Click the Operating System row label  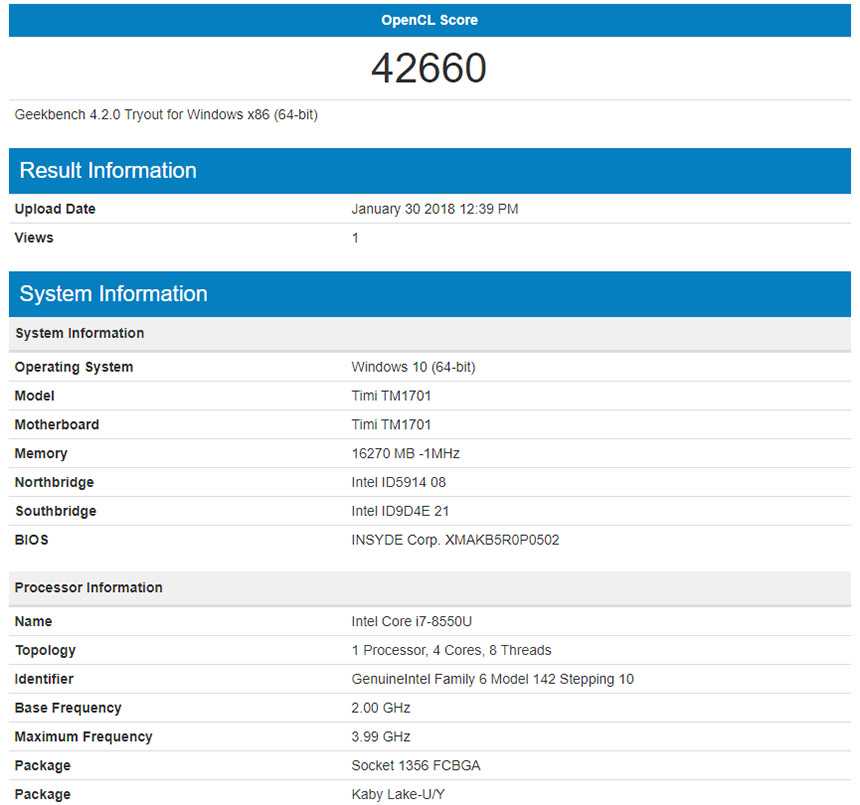(x=74, y=367)
